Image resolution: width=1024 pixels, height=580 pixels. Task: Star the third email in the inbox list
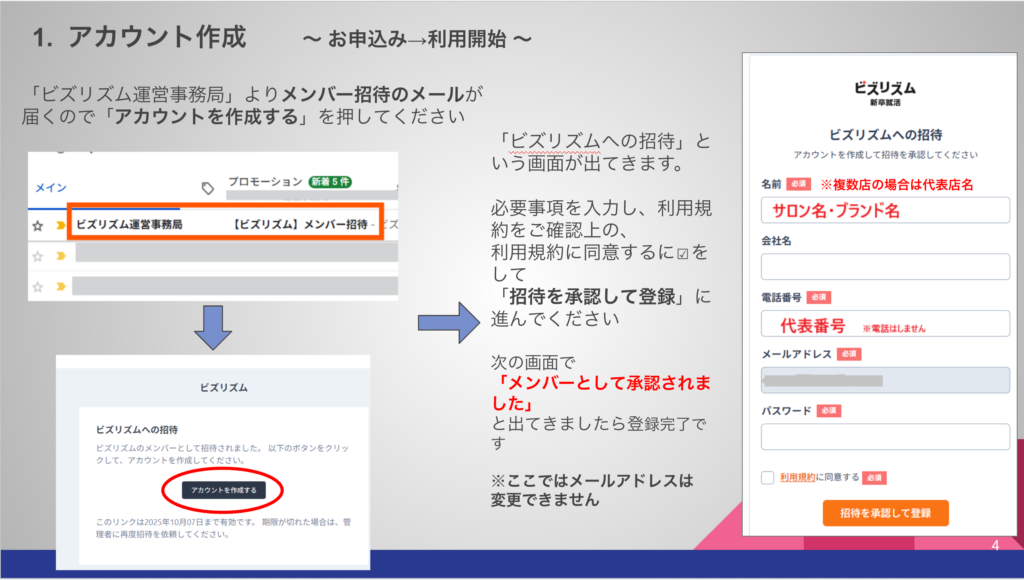(37, 286)
